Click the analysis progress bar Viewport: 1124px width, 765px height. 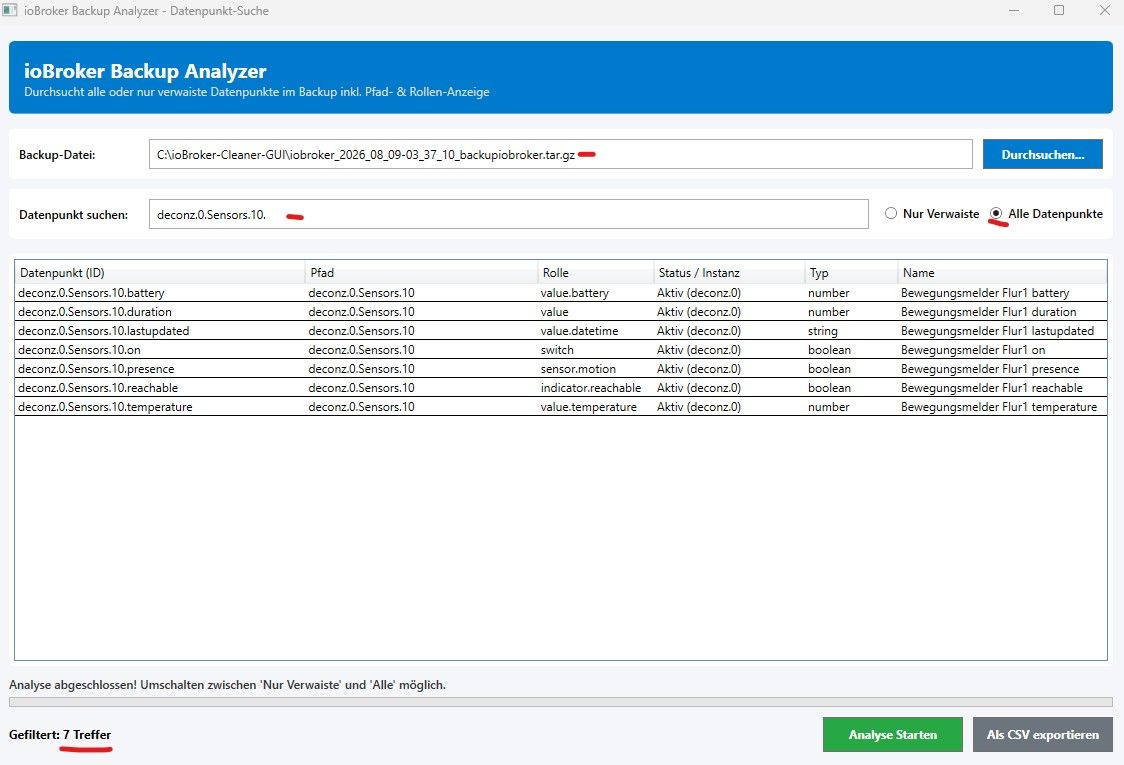click(561, 702)
